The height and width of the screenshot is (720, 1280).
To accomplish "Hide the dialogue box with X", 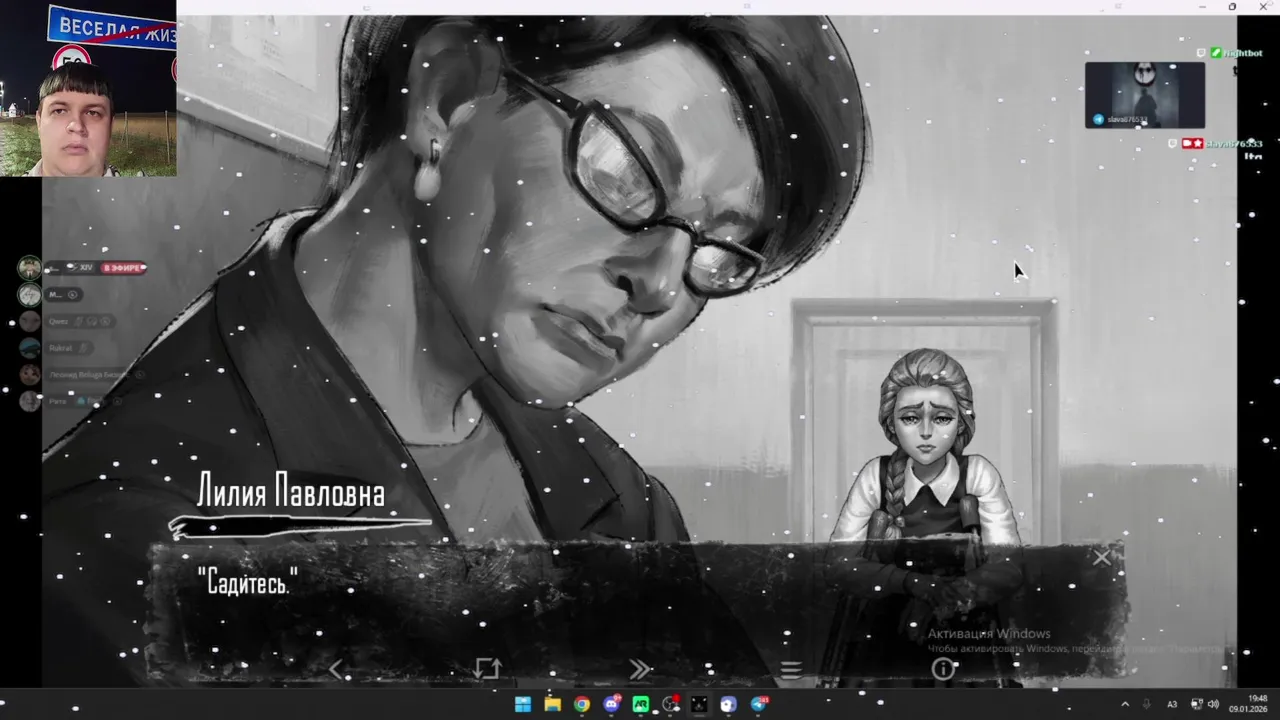I will 1101,558.
